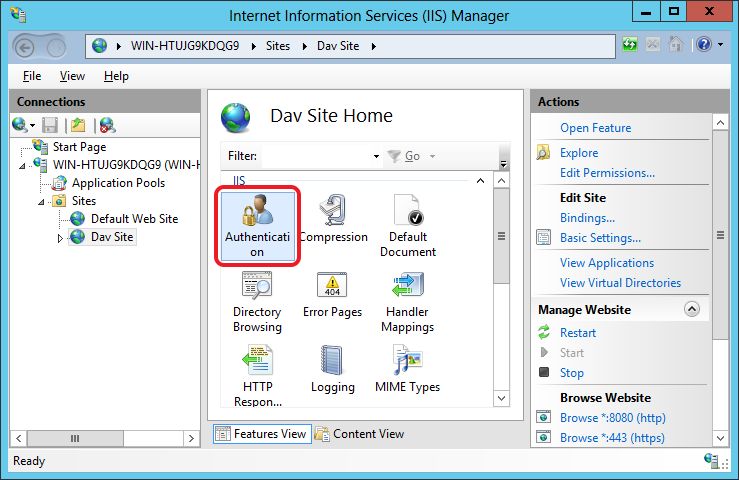Viewport: 739px width, 480px height.
Task: Open the Handler Mappings feature
Action: pos(408,302)
